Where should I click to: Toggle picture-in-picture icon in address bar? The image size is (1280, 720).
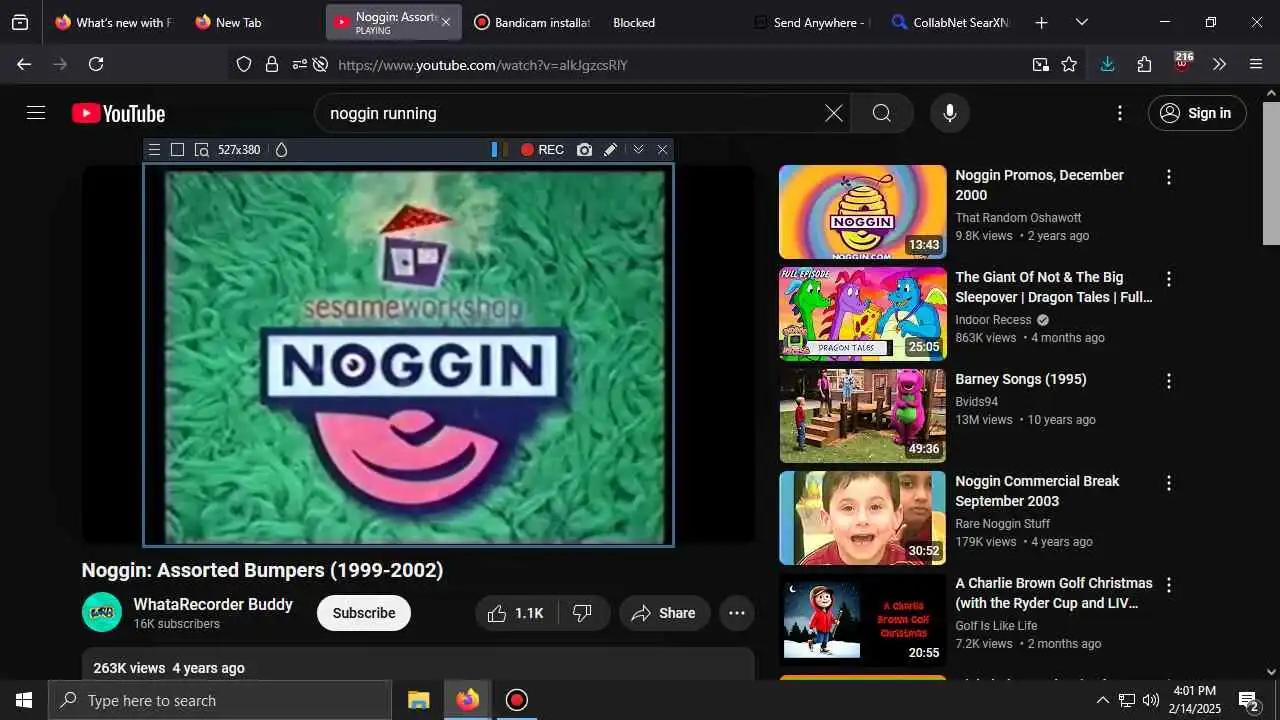coord(1041,64)
